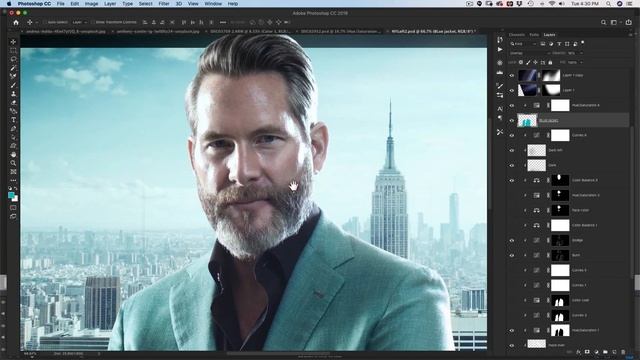Viewport: 640px width, 360px height.
Task: Hide the Dodge layer
Action: pyautogui.click(x=512, y=240)
